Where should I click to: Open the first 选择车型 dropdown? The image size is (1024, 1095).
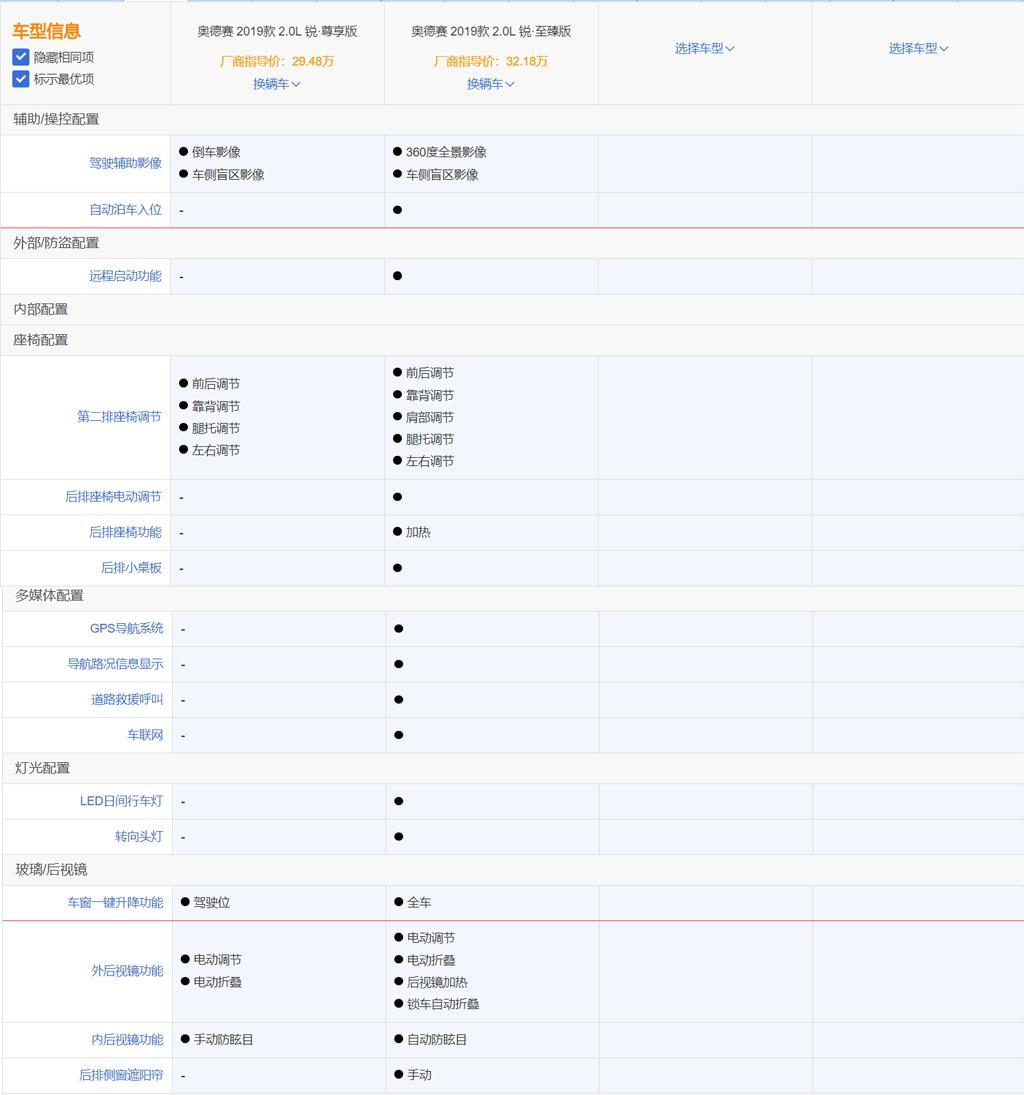(704, 48)
